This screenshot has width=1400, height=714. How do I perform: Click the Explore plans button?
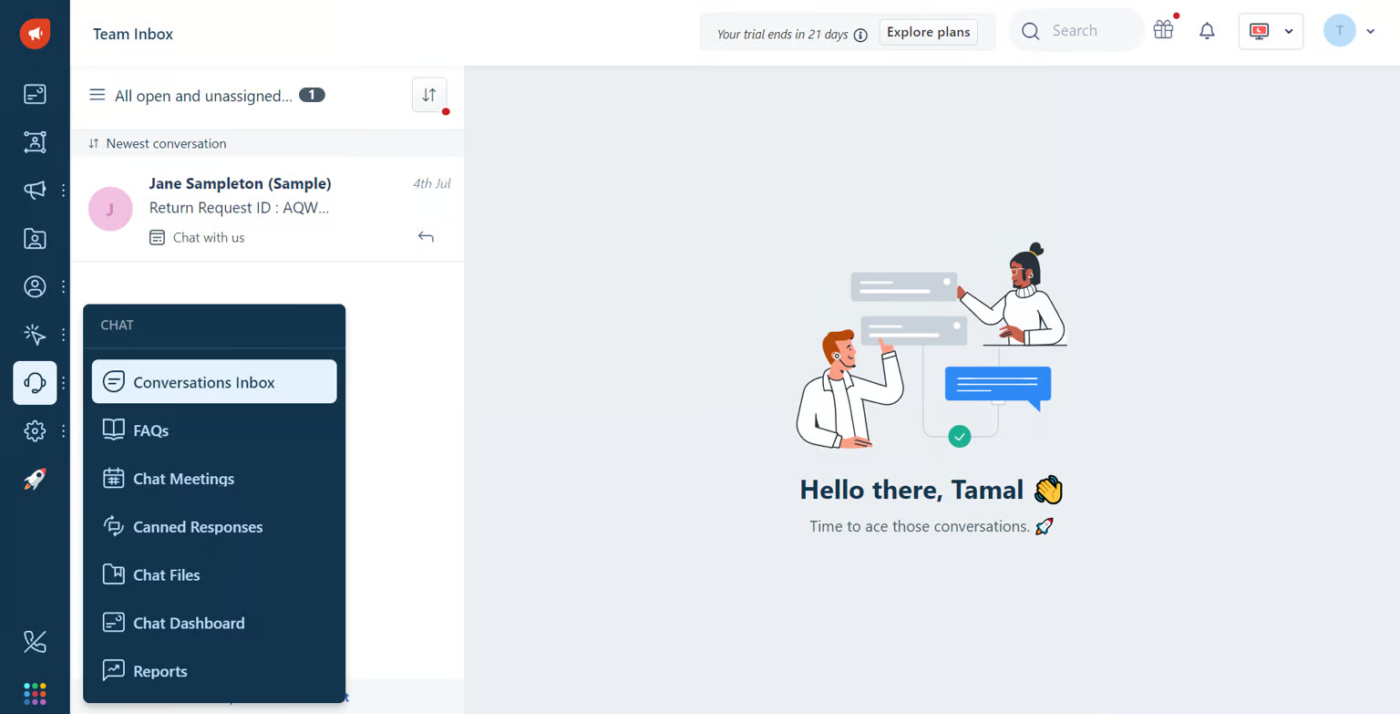click(928, 32)
